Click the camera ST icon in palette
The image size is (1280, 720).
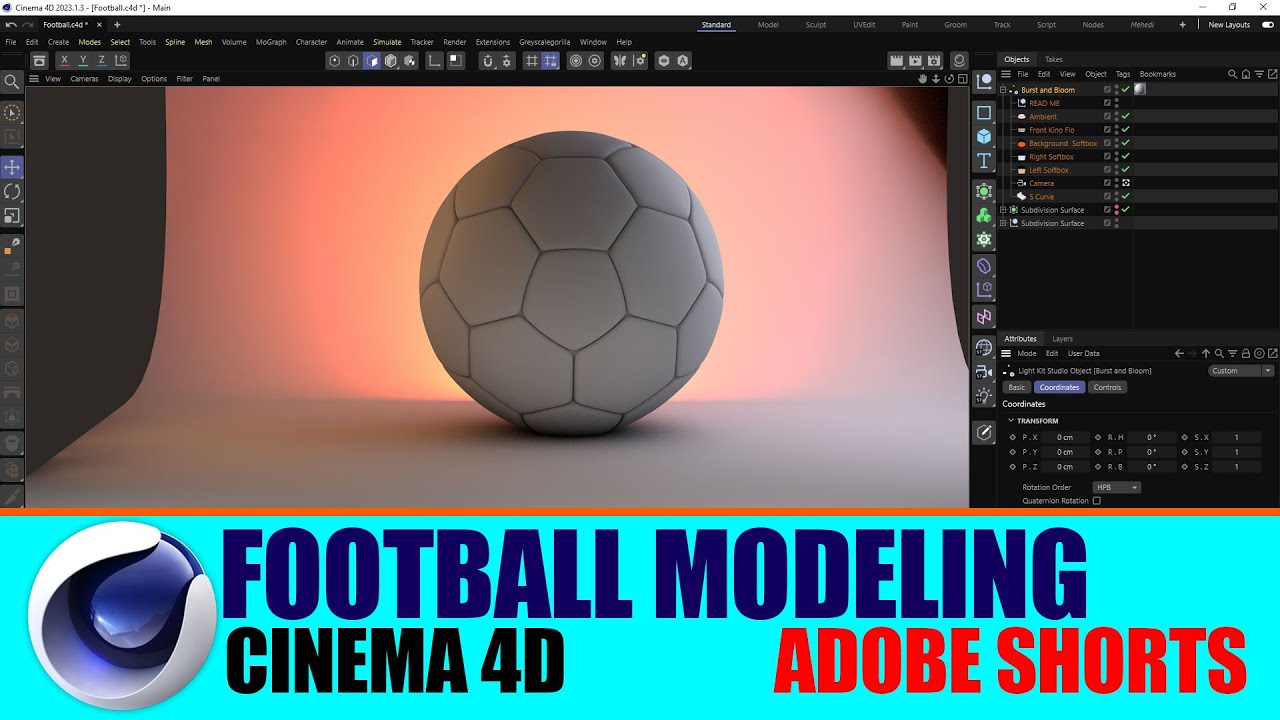984,372
